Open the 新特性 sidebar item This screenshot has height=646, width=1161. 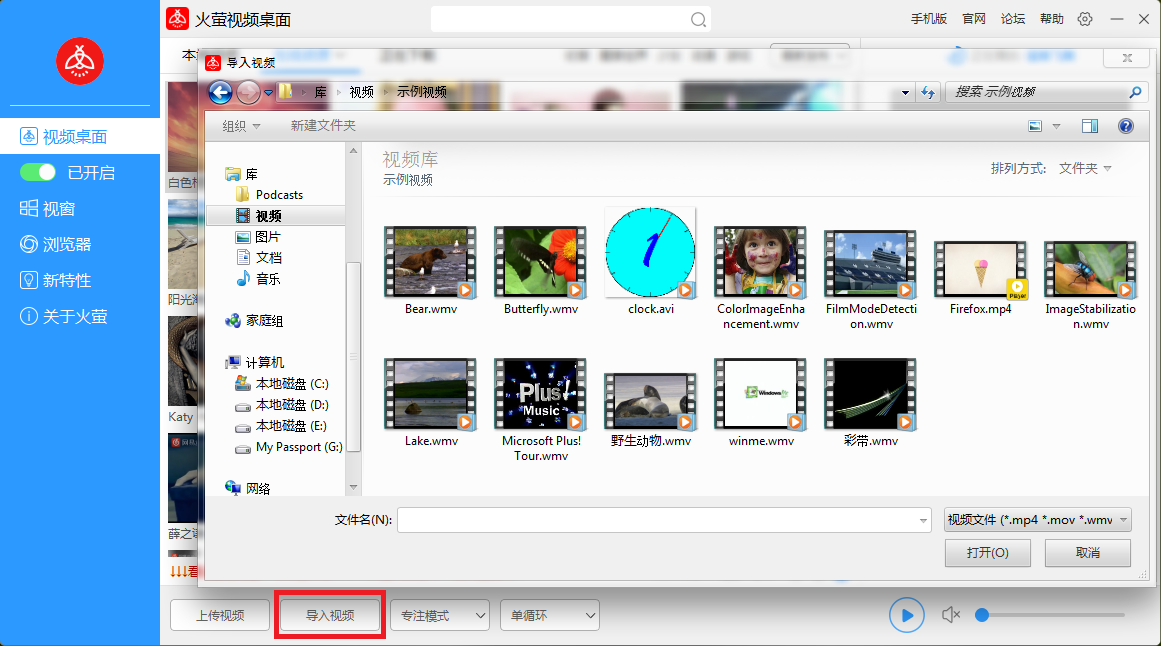pos(56,280)
